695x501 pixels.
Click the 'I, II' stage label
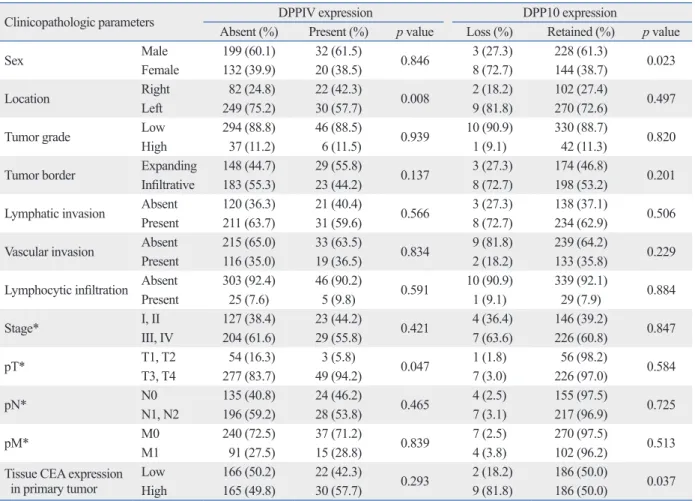pos(150,319)
